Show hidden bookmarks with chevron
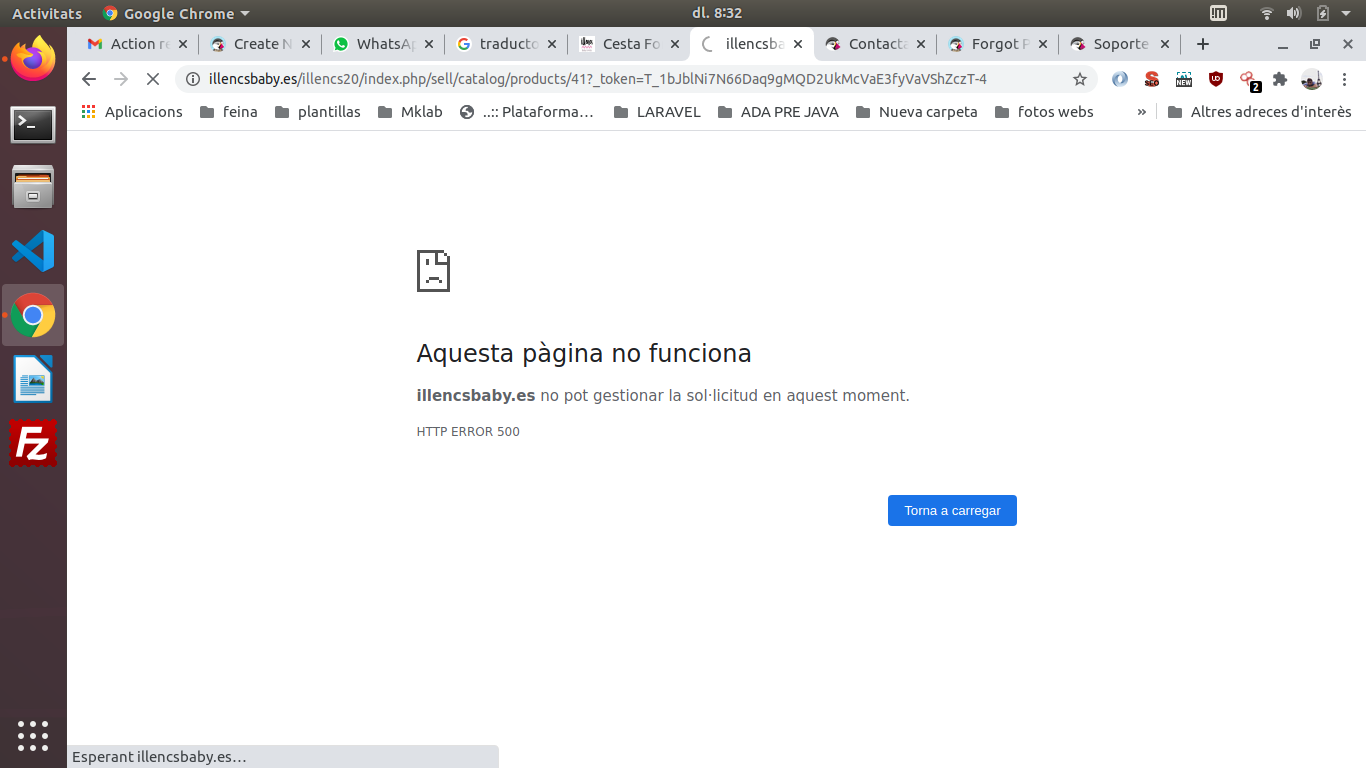 [1142, 112]
